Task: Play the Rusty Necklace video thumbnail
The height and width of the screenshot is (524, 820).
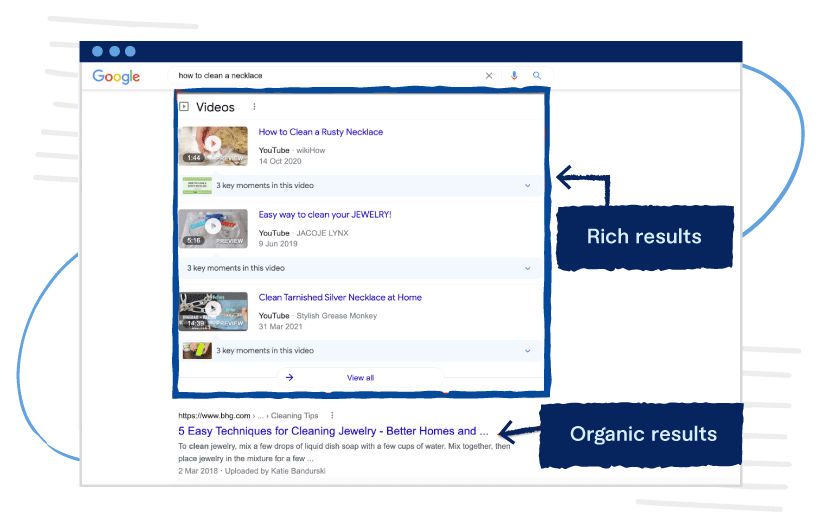Action: pos(213,146)
